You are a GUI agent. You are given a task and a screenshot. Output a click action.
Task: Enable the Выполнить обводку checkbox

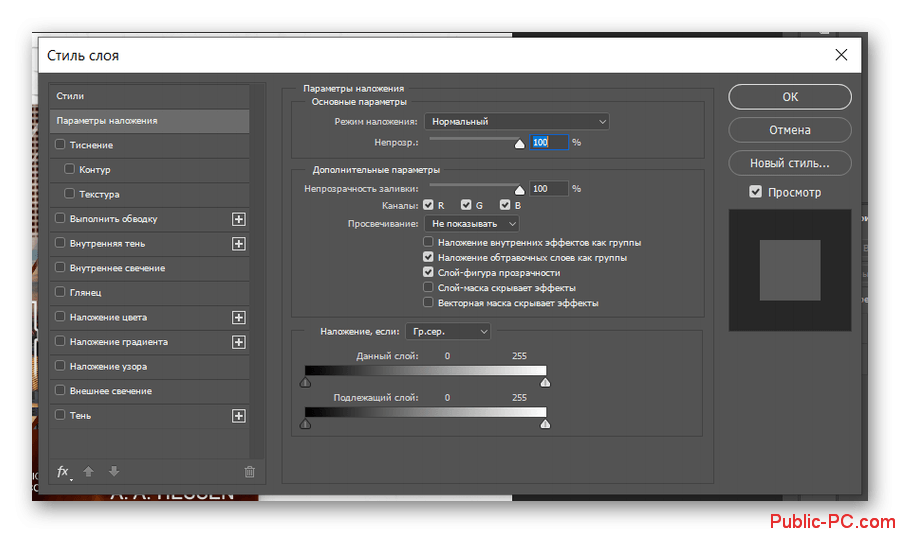tap(60, 218)
